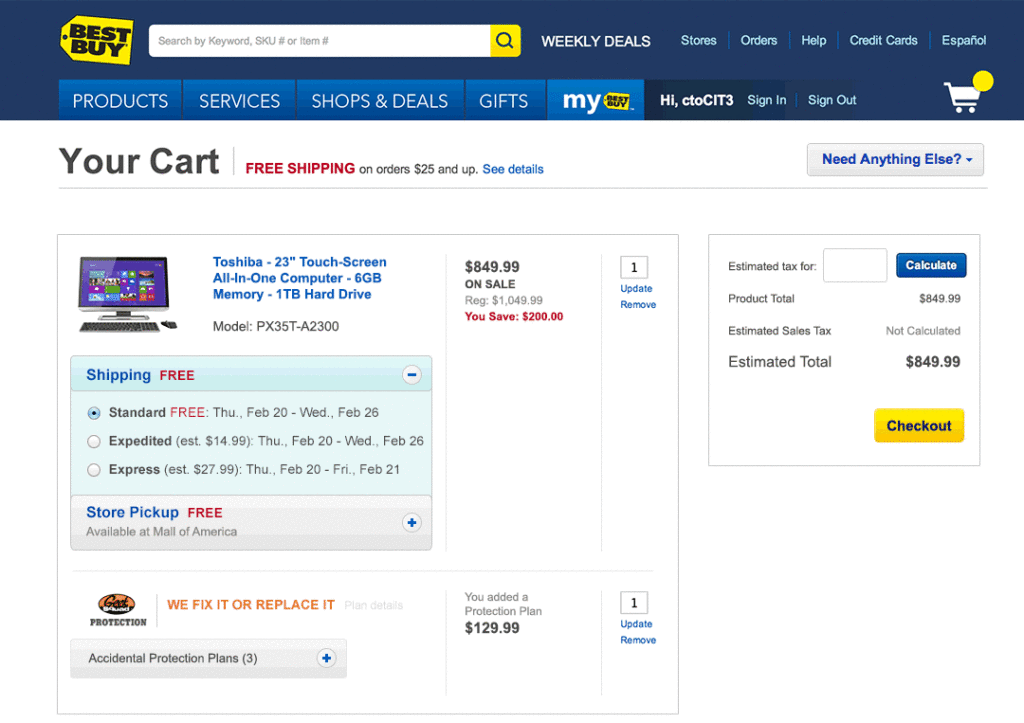Click the Geek Squad Protection logo
1024x723 pixels.
118,609
